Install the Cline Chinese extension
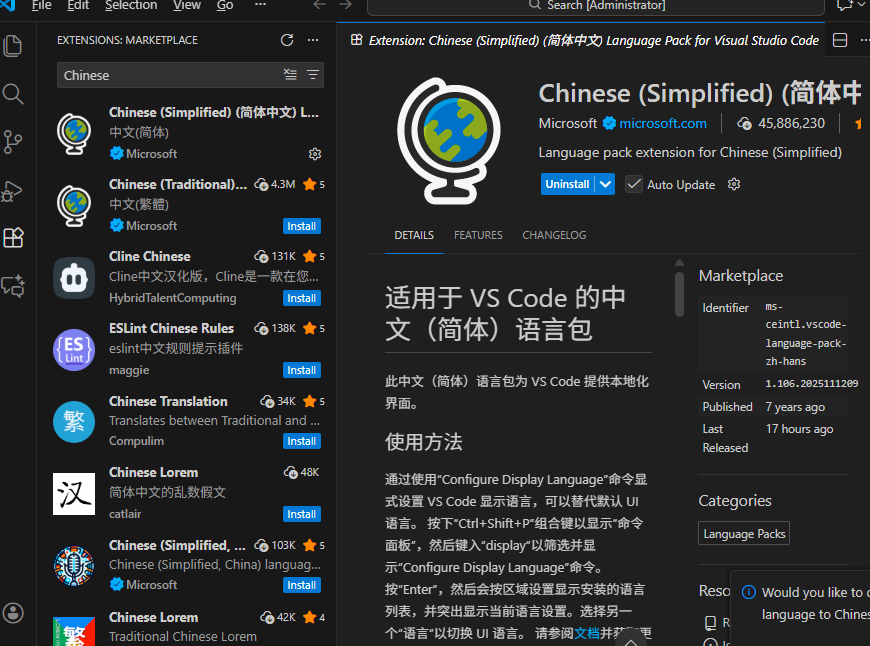 pyautogui.click(x=301, y=298)
